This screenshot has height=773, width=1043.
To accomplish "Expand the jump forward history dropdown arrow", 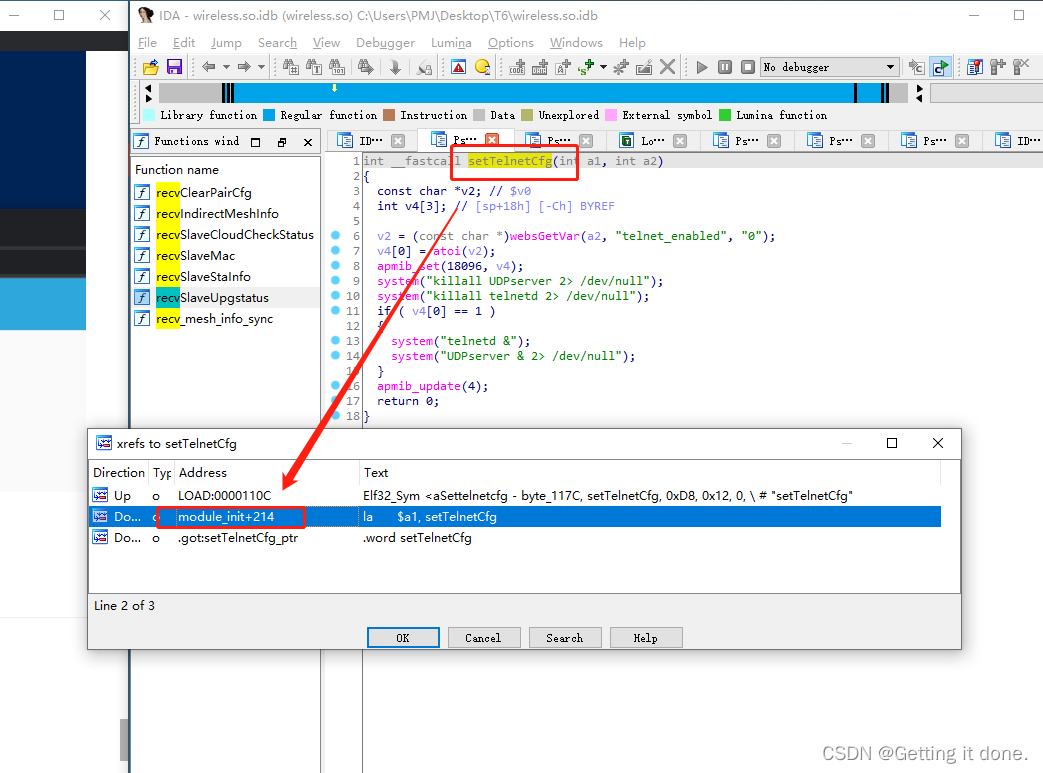I will pos(261,67).
